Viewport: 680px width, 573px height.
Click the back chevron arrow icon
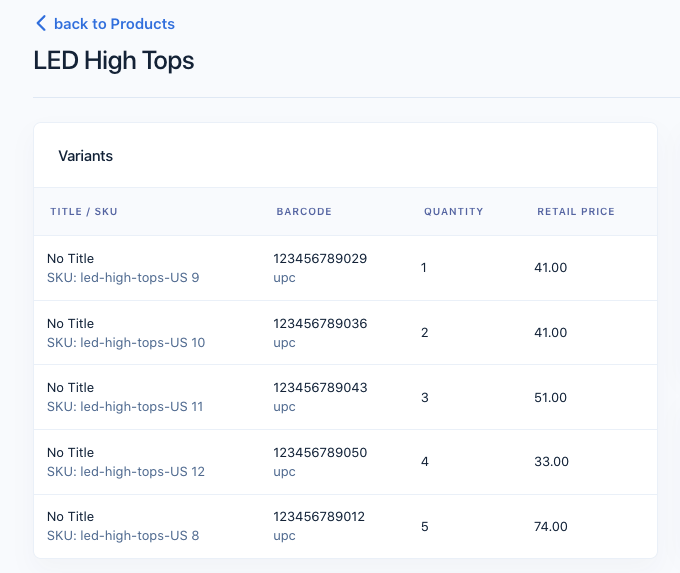(x=40, y=23)
